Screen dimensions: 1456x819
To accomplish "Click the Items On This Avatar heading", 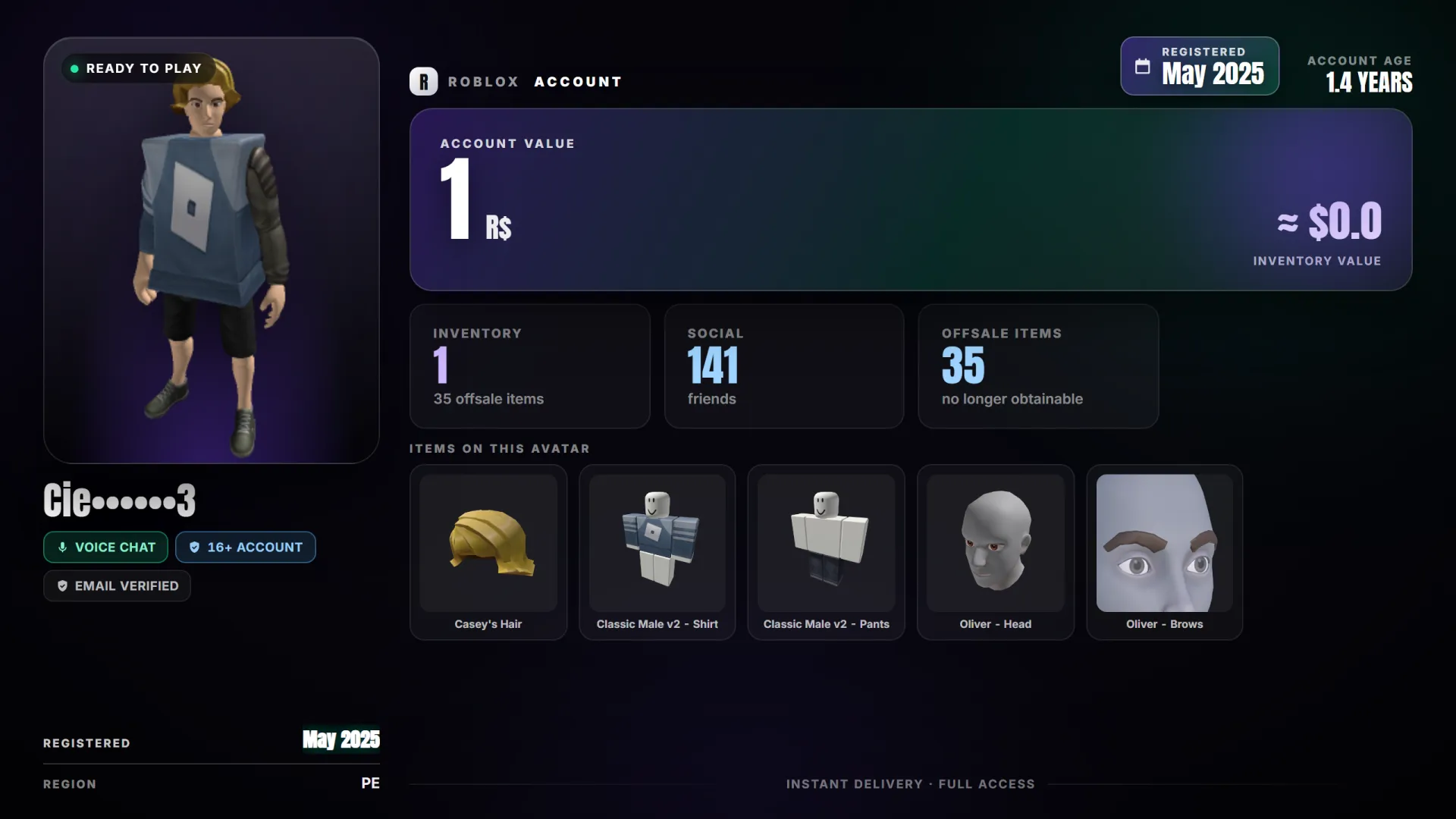I will (500, 449).
